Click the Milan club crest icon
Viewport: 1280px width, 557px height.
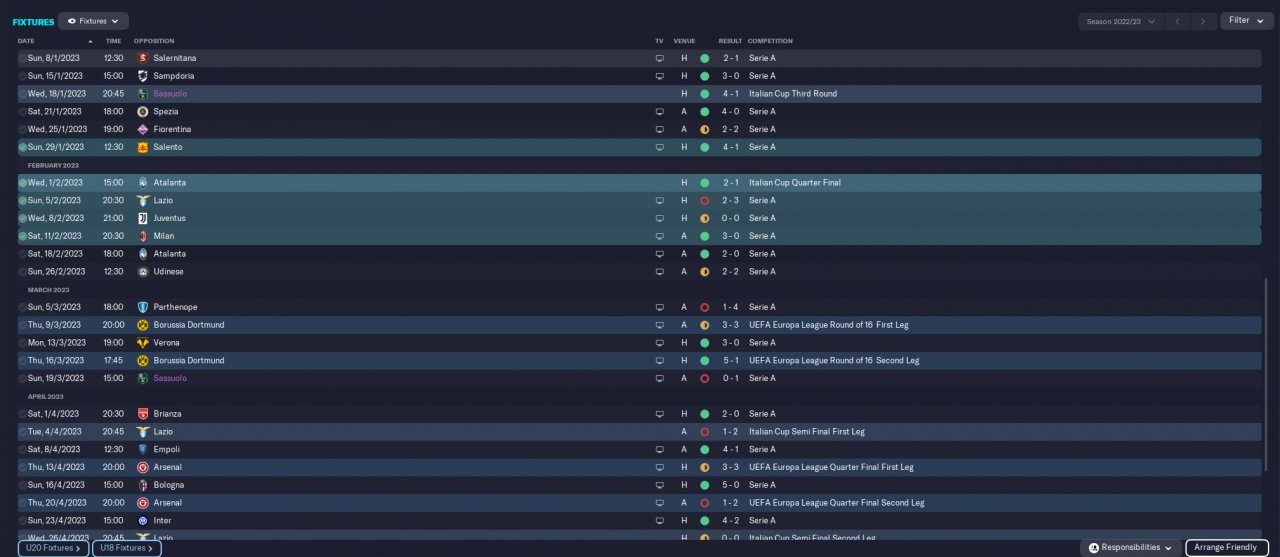[142, 236]
